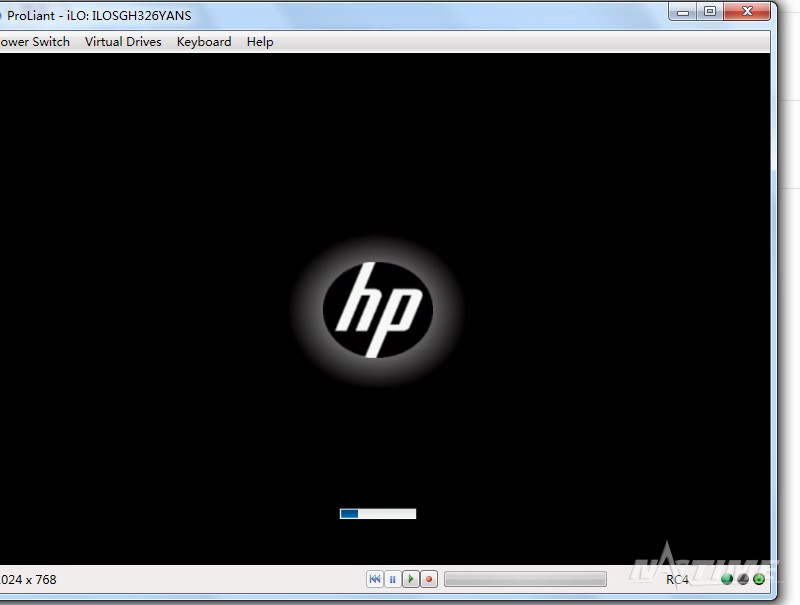Open the Keyboard menu
This screenshot has width=800, height=605.
click(x=204, y=42)
